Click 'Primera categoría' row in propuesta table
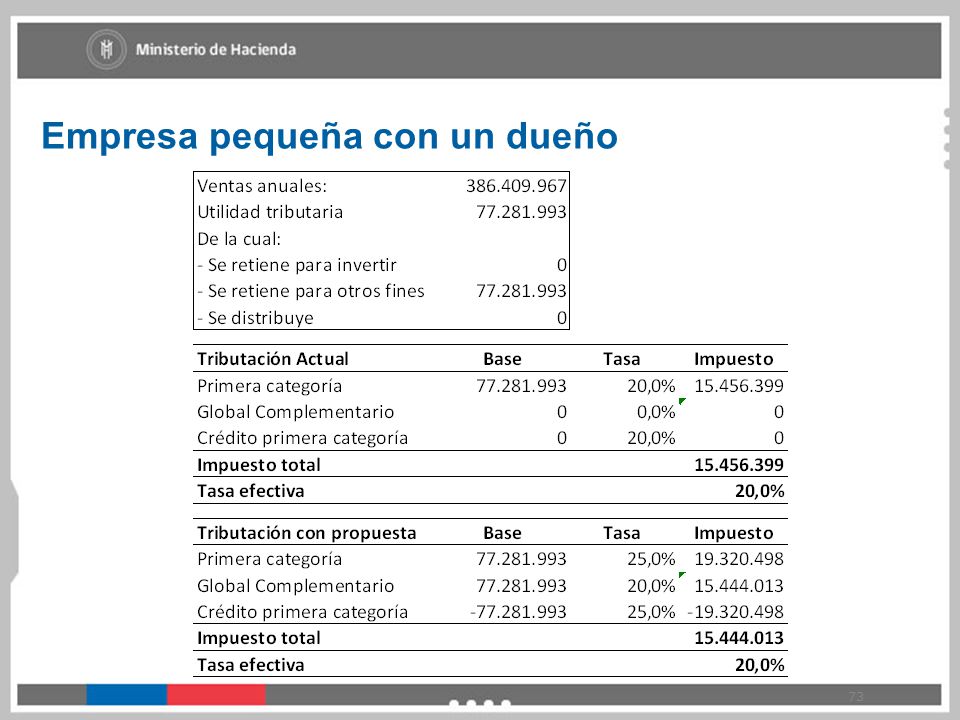The image size is (960, 720). click(x=269, y=559)
